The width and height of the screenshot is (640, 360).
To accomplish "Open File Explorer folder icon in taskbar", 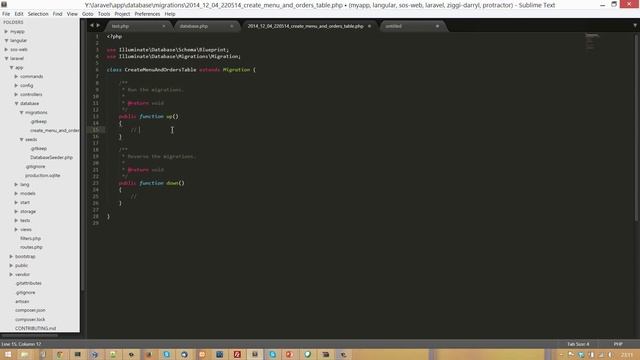I will point(25,354).
